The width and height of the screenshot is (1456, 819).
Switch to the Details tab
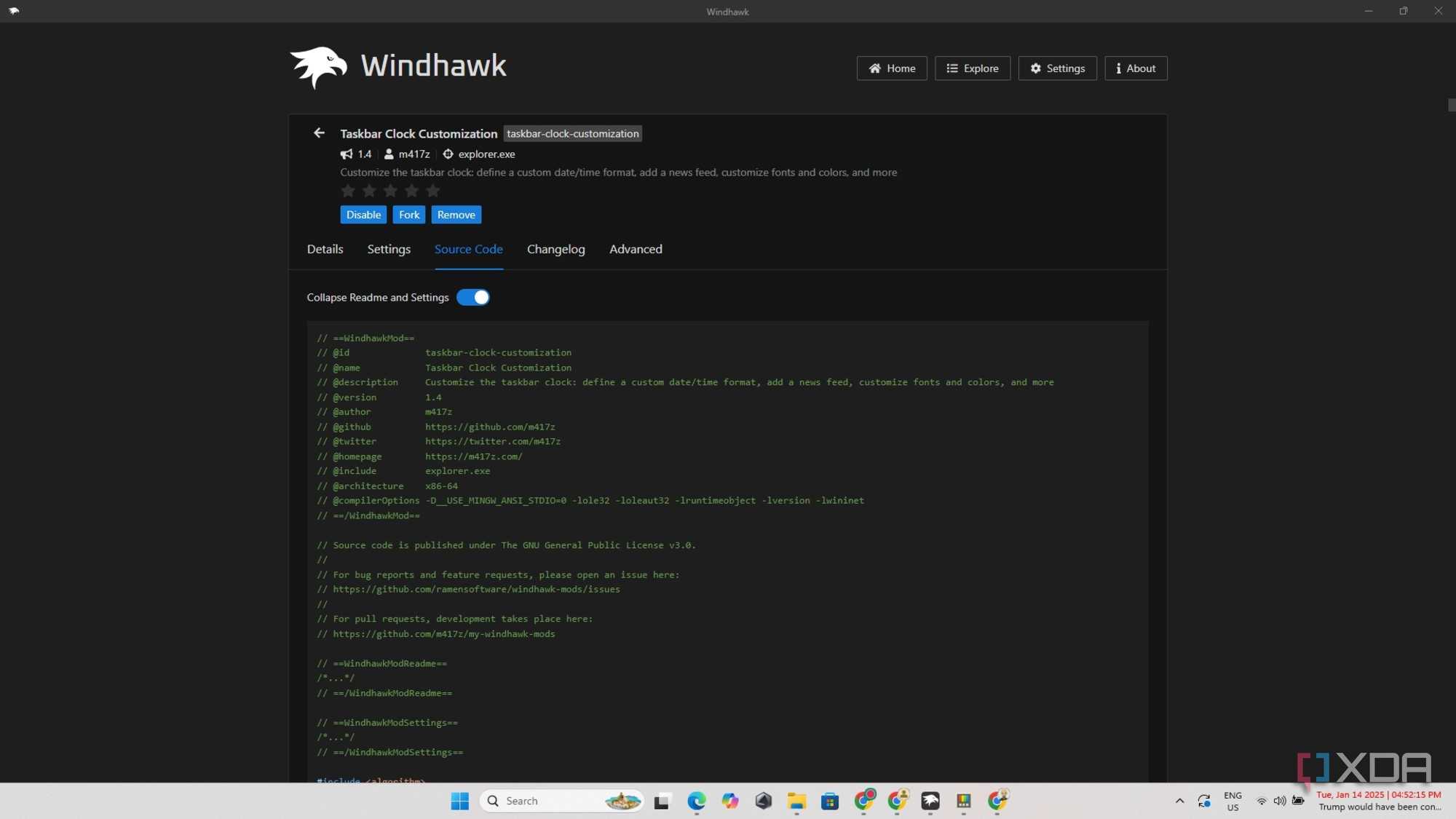pos(325,249)
